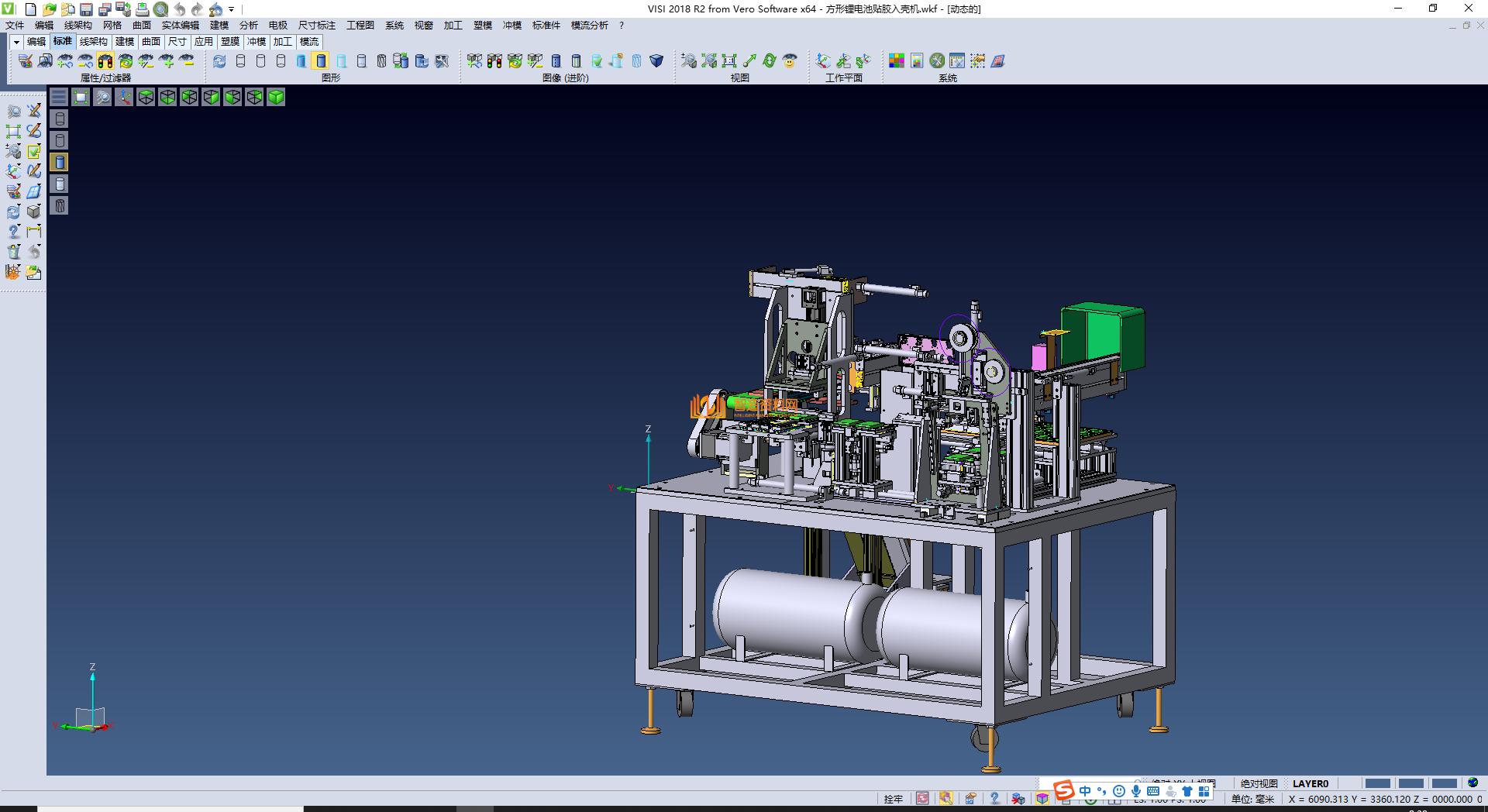Open the ribbon tab list dropdown arrow
1488x812 pixels.
pos(16,42)
